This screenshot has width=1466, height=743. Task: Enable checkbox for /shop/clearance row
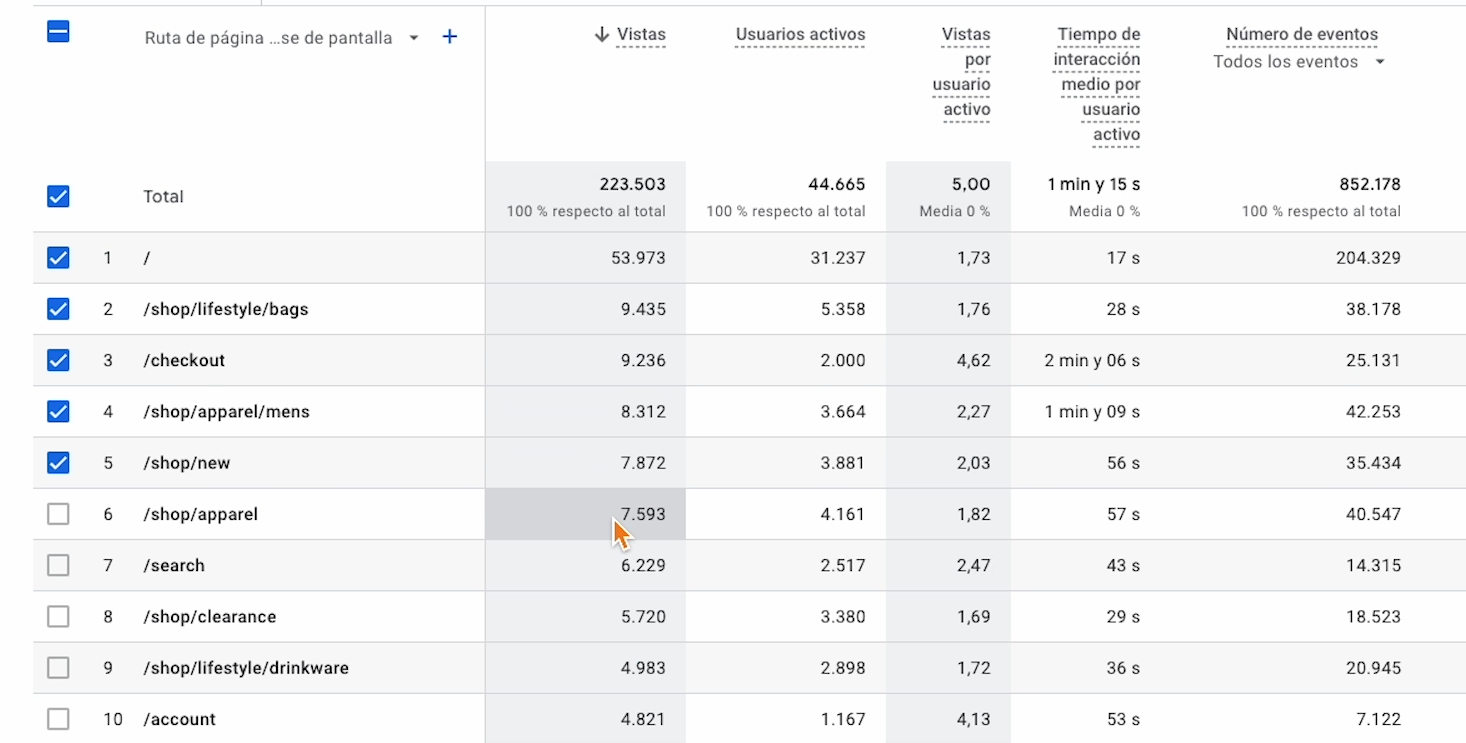(x=58, y=616)
